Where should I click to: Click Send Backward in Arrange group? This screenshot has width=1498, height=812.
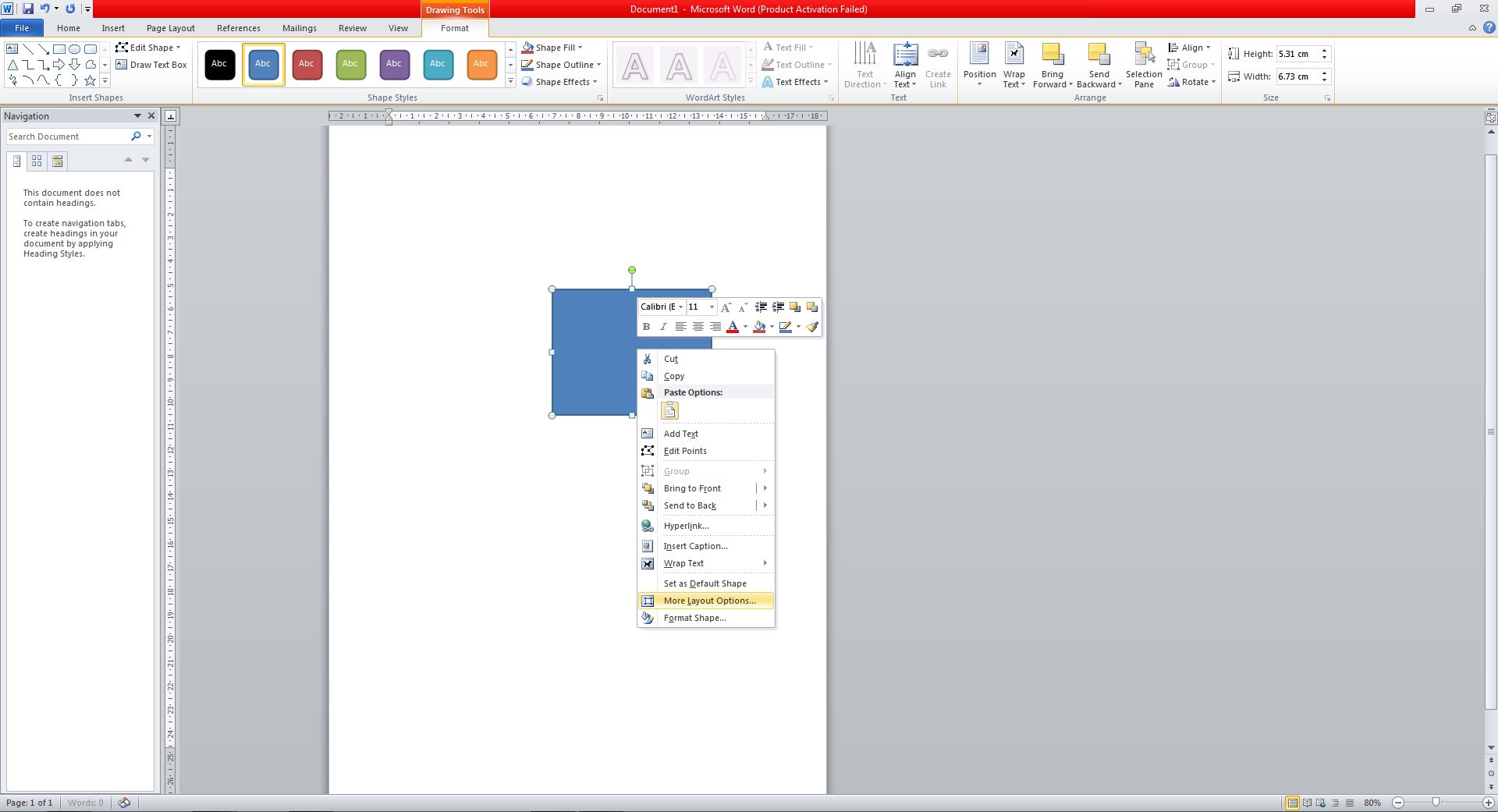coord(1099,66)
